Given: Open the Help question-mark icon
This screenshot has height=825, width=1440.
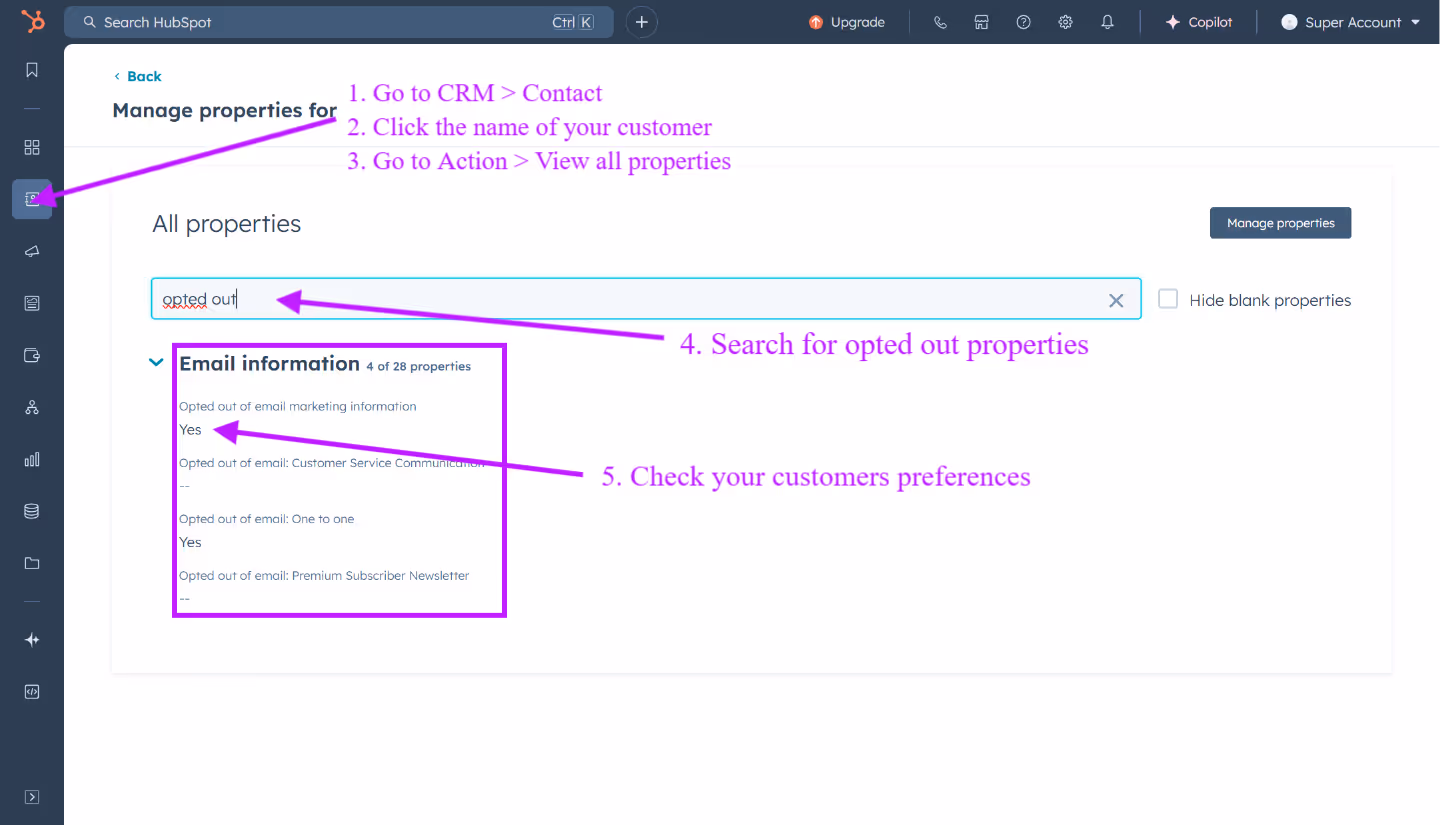Looking at the screenshot, I should tap(1023, 21).
